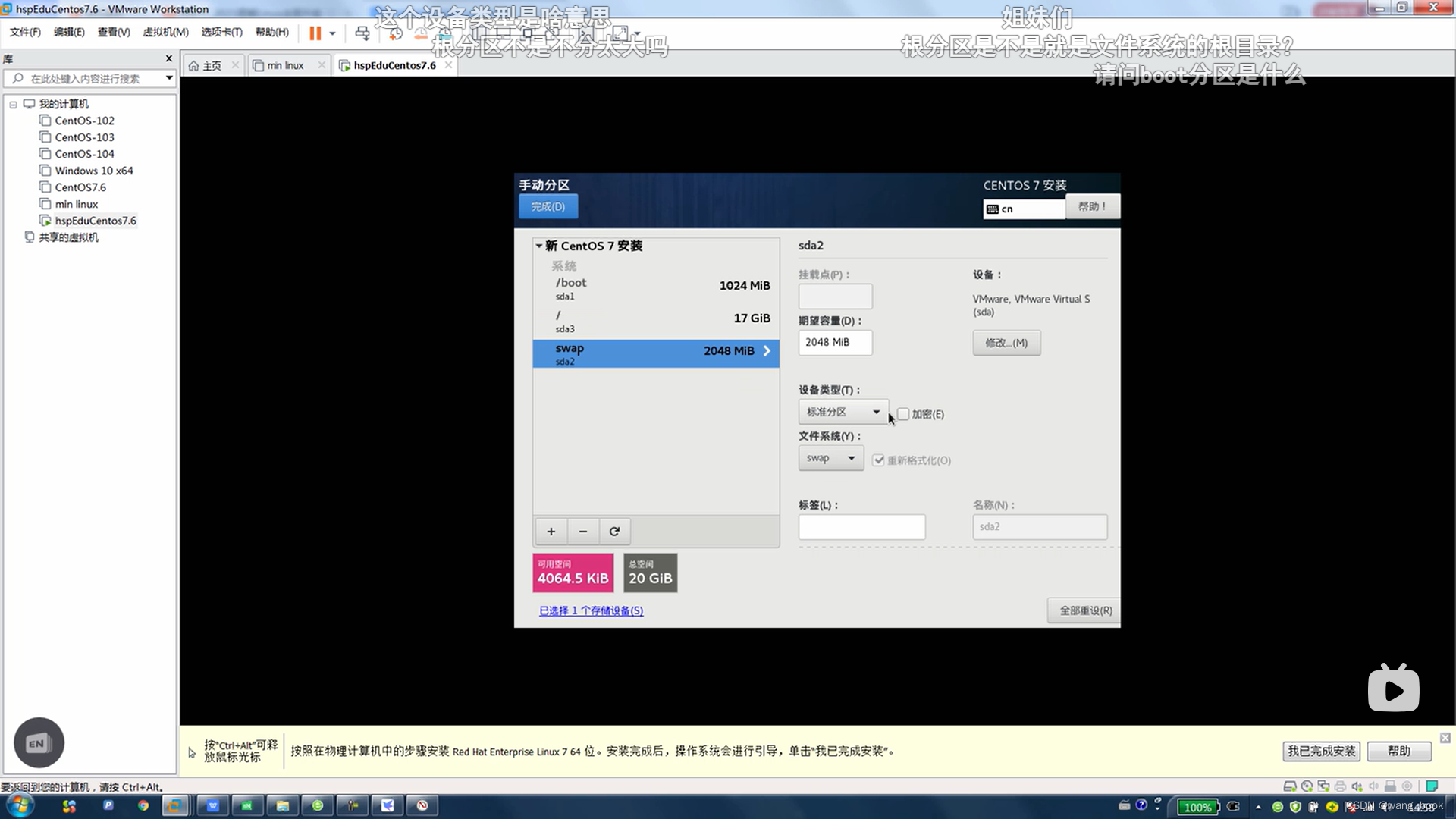This screenshot has width=1456, height=819.
Task: Click the sound card status icon
Action: (1357, 786)
